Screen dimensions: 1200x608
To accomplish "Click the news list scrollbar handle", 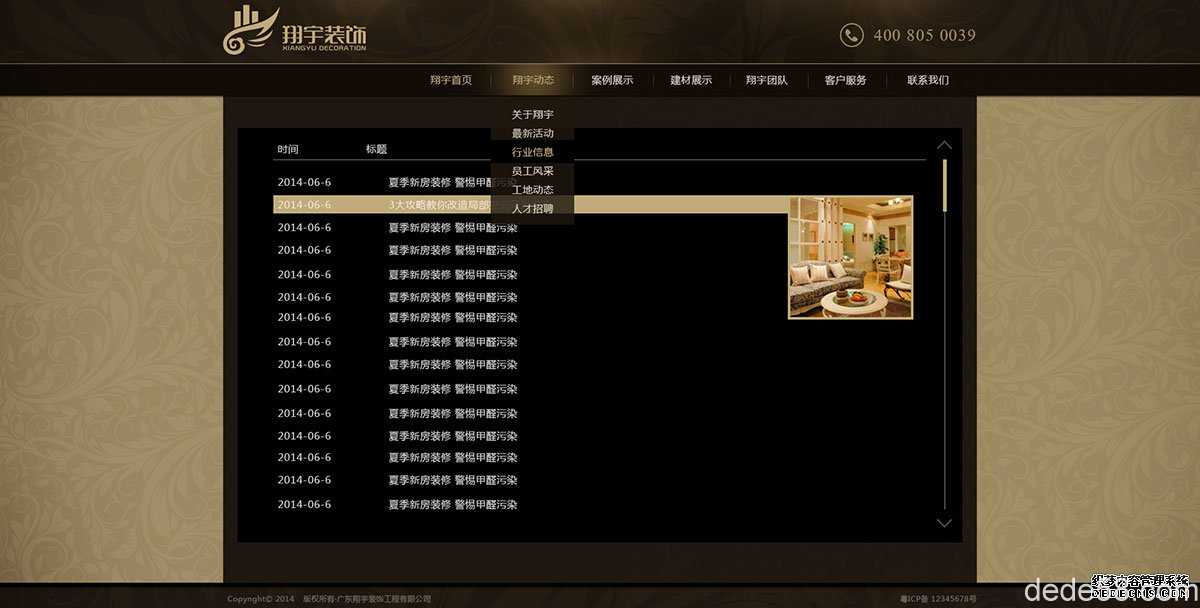I will [945, 185].
